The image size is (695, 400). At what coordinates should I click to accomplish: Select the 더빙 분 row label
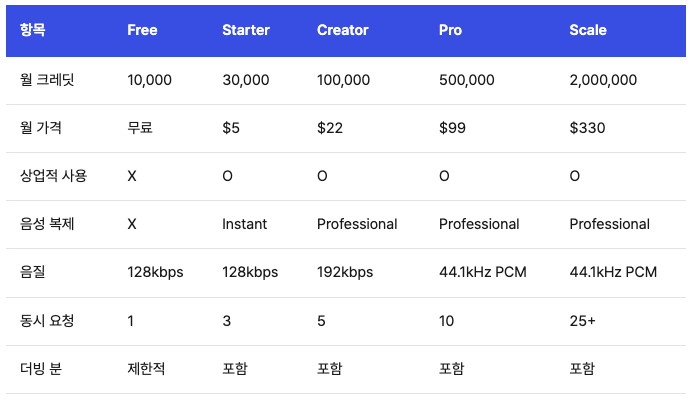pyautogui.click(x=41, y=369)
